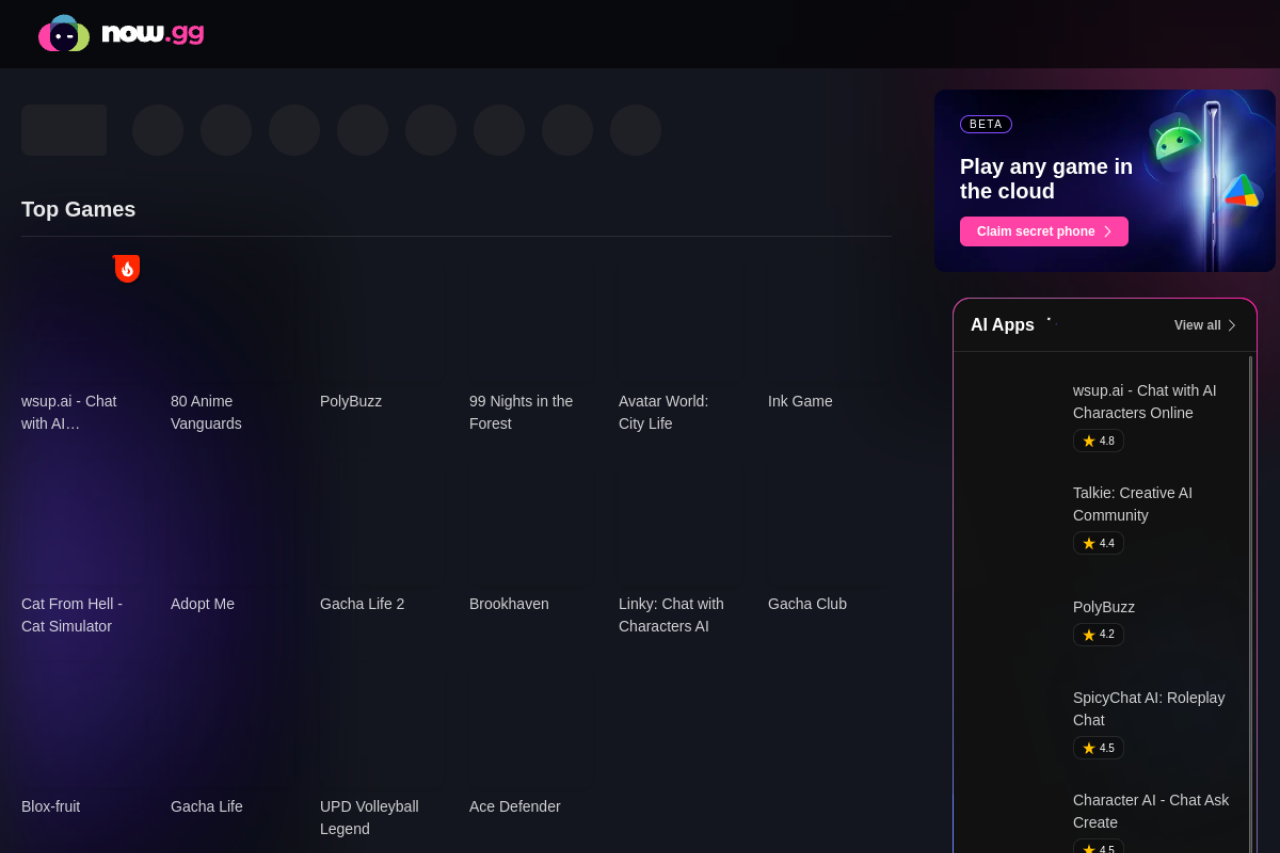1280x853 pixels.
Task: Open "wsup.ai - Chat with AI Characters Online" in AI Apps
Action: tap(1145, 402)
